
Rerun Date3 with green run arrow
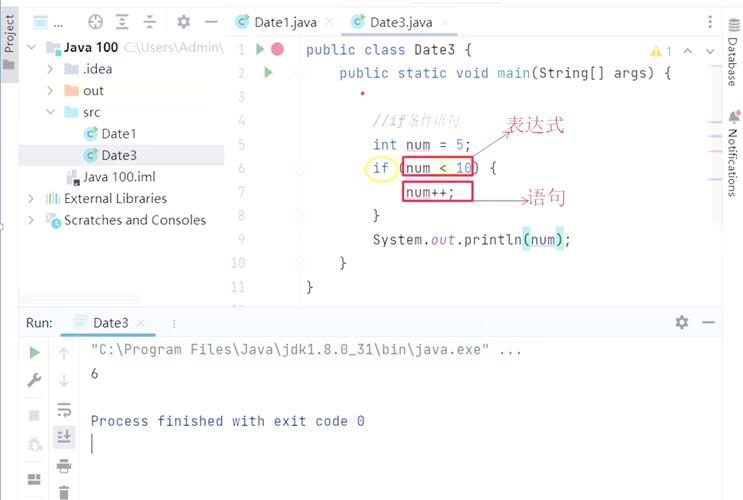(x=34, y=352)
